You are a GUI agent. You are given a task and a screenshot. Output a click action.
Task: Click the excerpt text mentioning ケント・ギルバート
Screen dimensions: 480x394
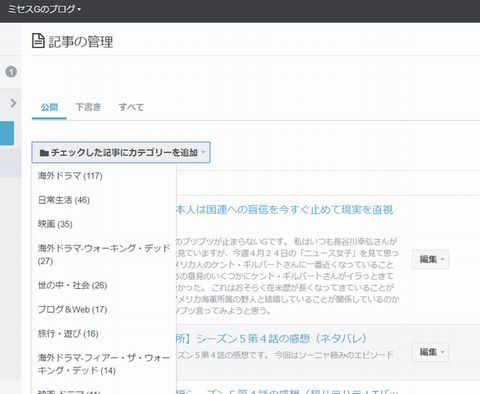click(x=287, y=276)
